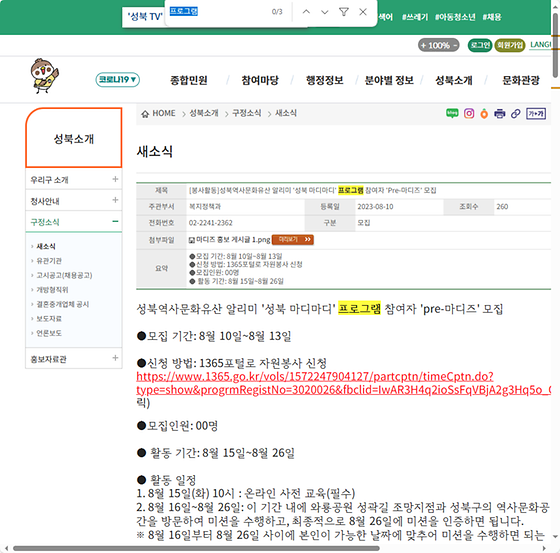Open find filter options funnel icon

344,12
